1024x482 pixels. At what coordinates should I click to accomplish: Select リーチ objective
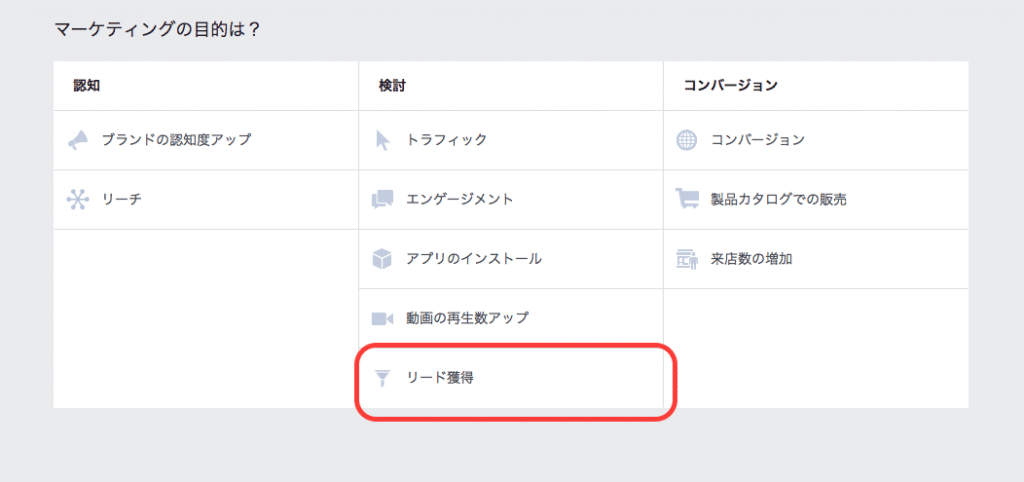click(x=206, y=200)
